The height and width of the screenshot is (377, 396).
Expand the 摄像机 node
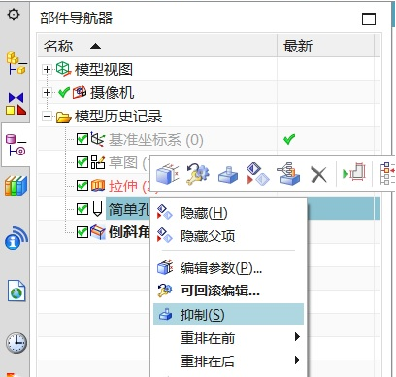pos(47,92)
